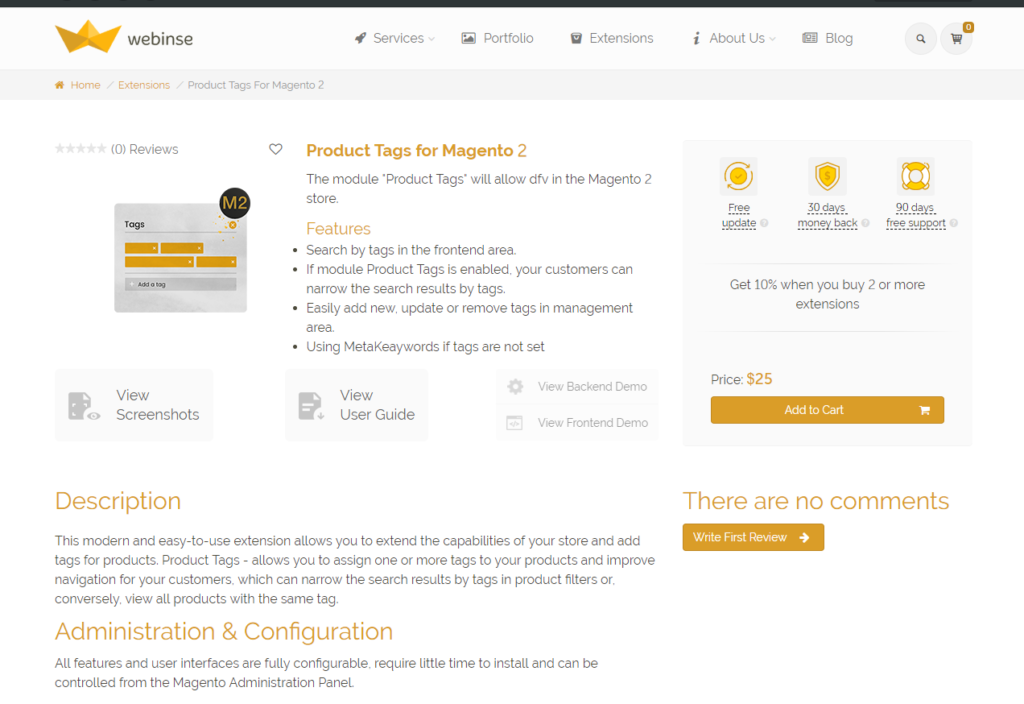Click the Free update badge icon
Viewport: 1024px width, 704px height.
point(738,177)
